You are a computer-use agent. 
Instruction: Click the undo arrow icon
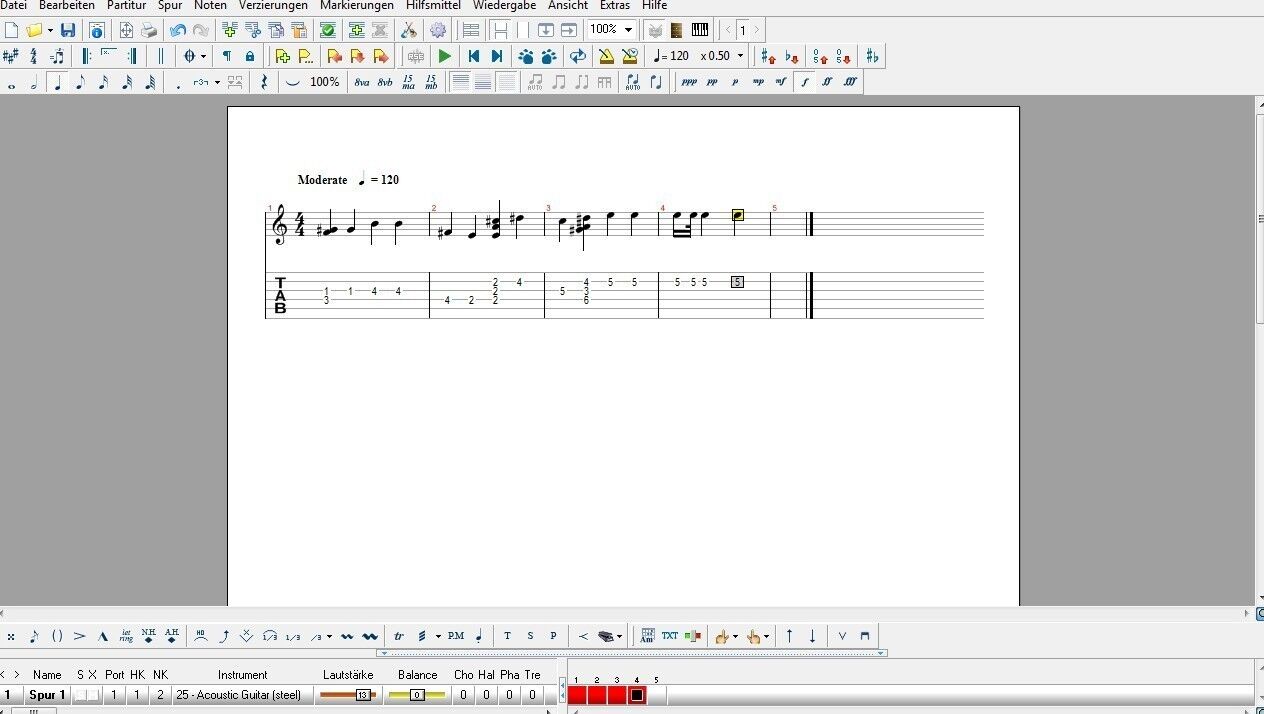(x=178, y=30)
